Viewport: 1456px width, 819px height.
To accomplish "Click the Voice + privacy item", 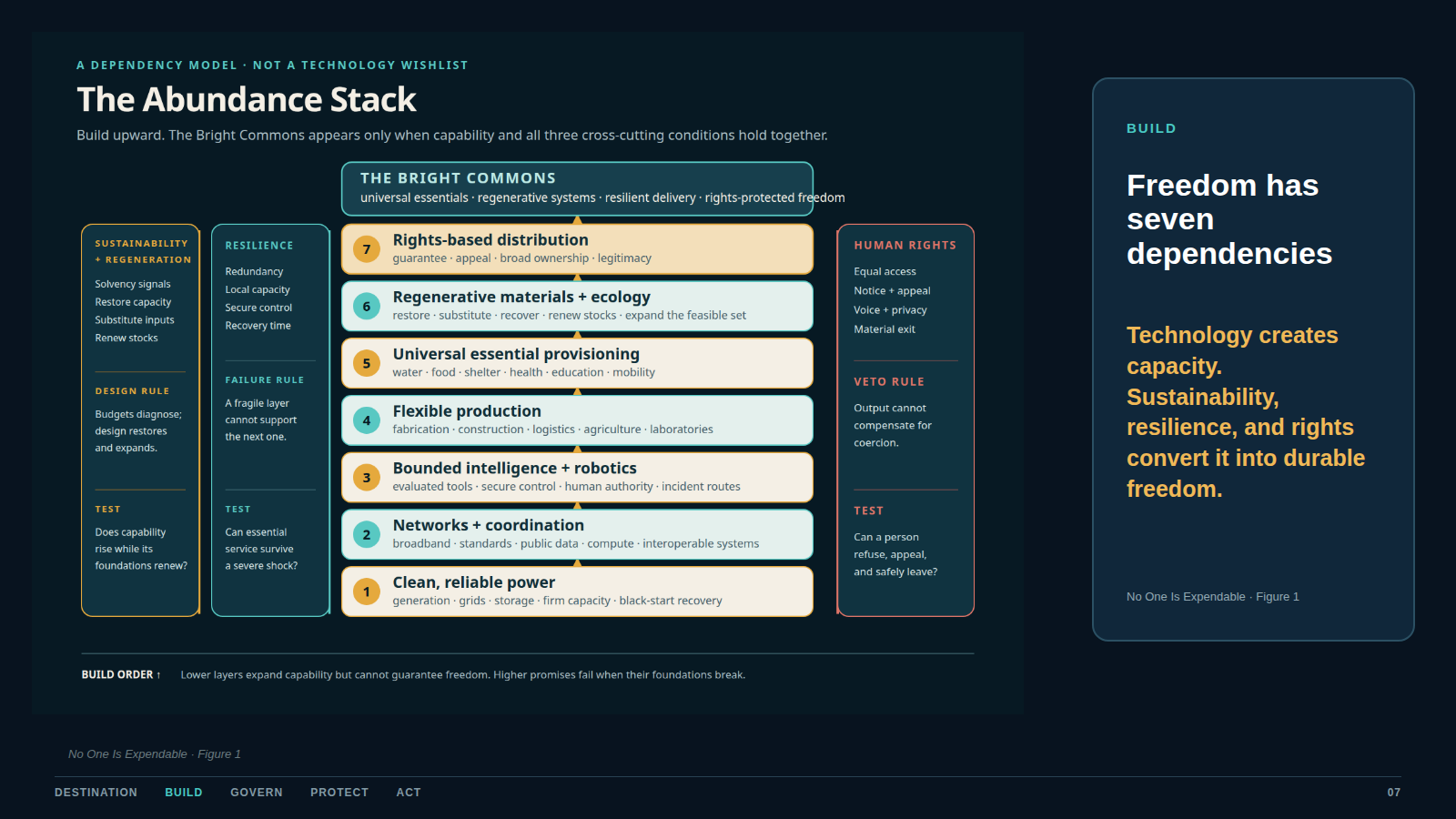I will (890, 310).
